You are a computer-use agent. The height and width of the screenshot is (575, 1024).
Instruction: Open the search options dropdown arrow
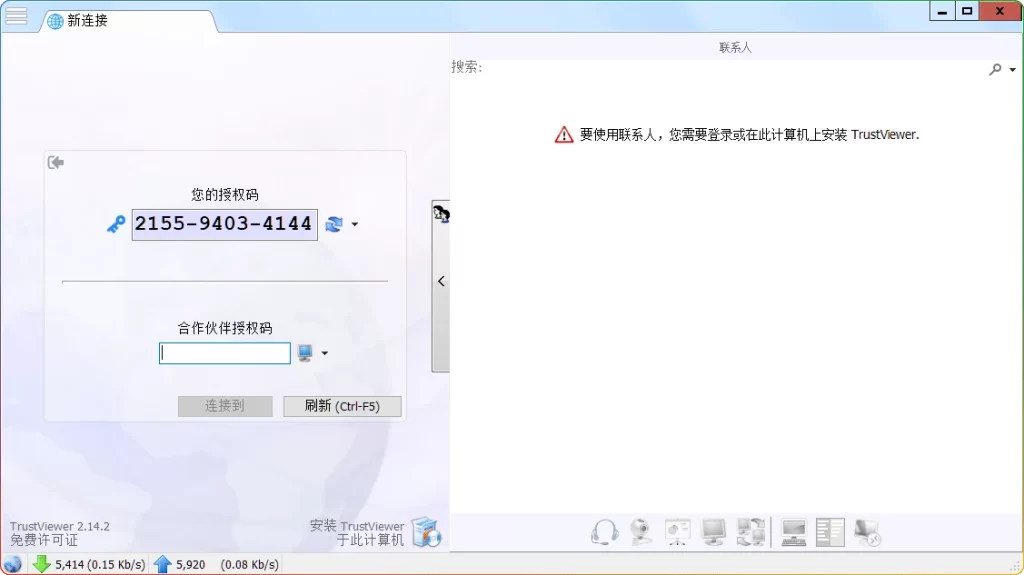[1013, 69]
